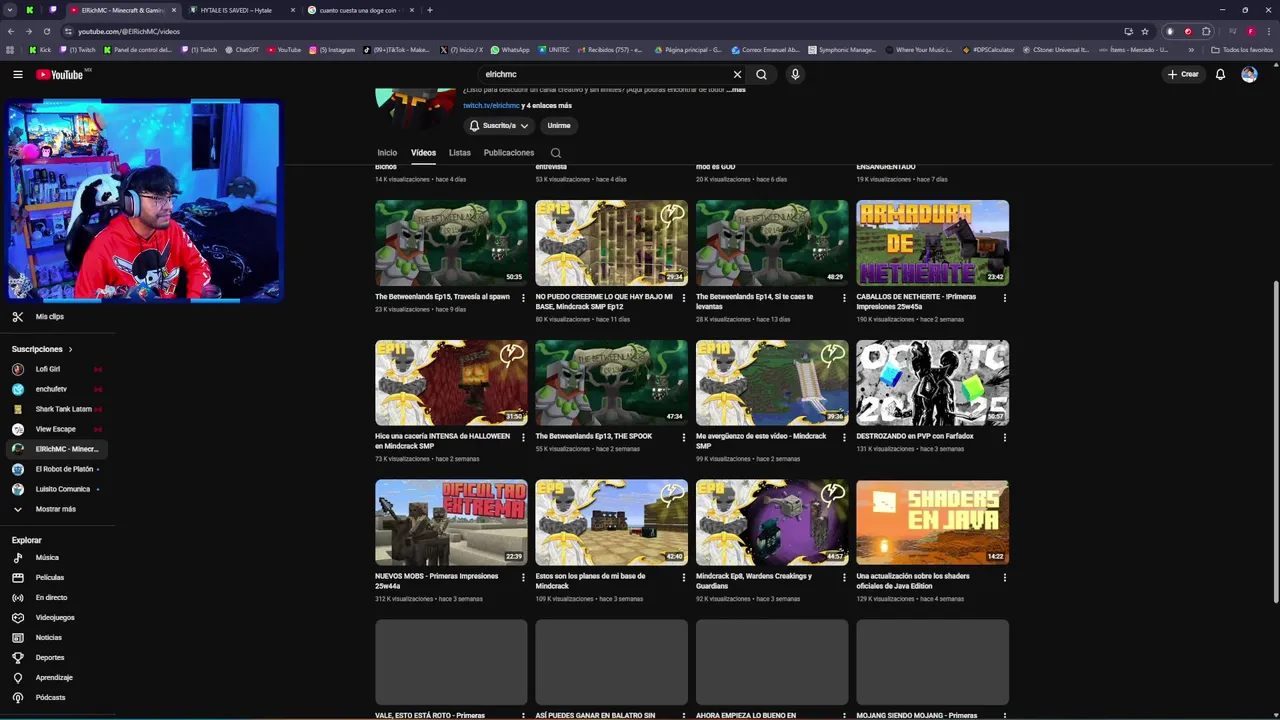Open options menu for shaders oficiales video
Viewport: 1280px width, 720px height.
click(1005, 577)
